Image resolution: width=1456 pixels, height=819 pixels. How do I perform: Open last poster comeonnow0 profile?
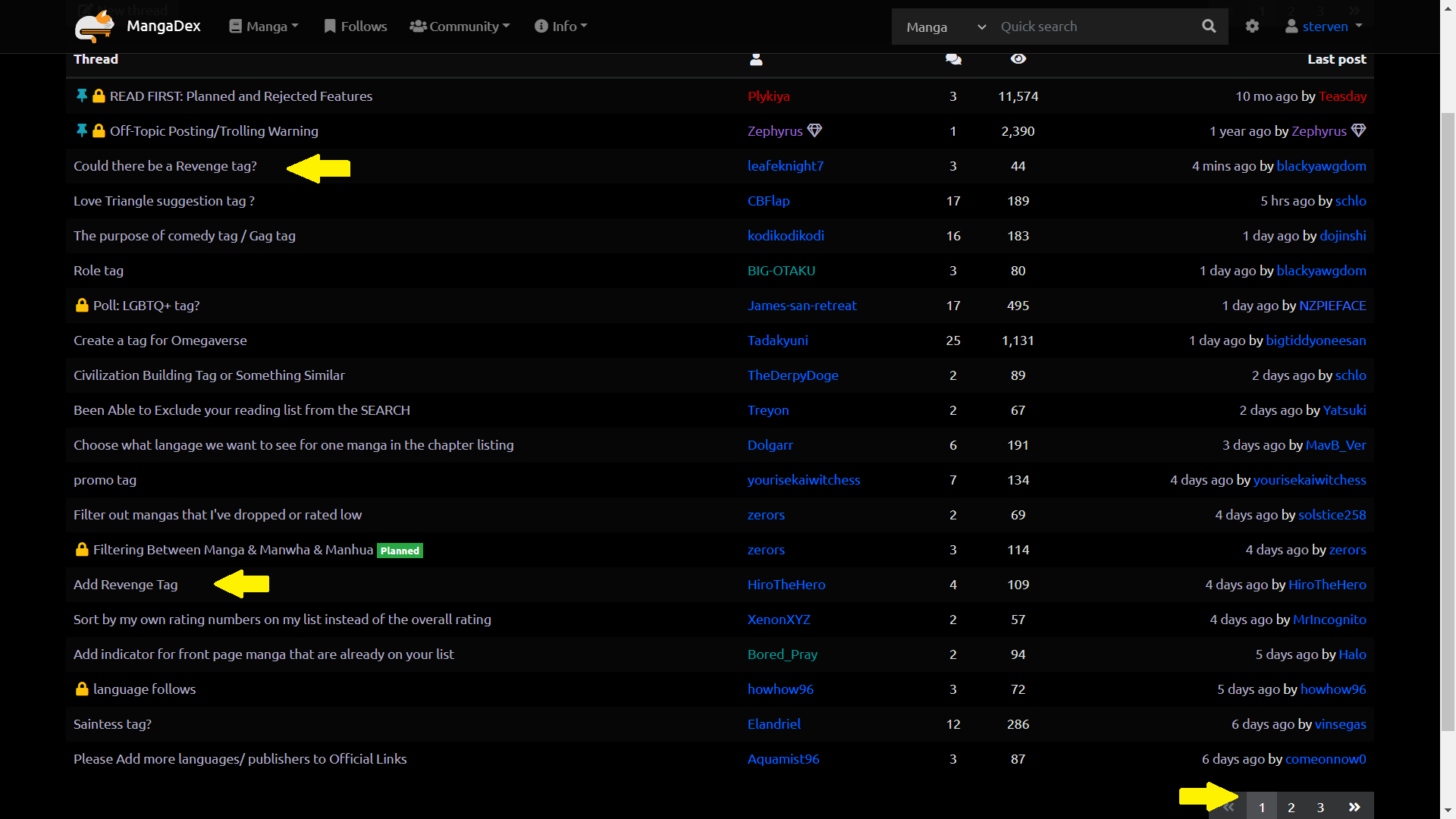1326,759
